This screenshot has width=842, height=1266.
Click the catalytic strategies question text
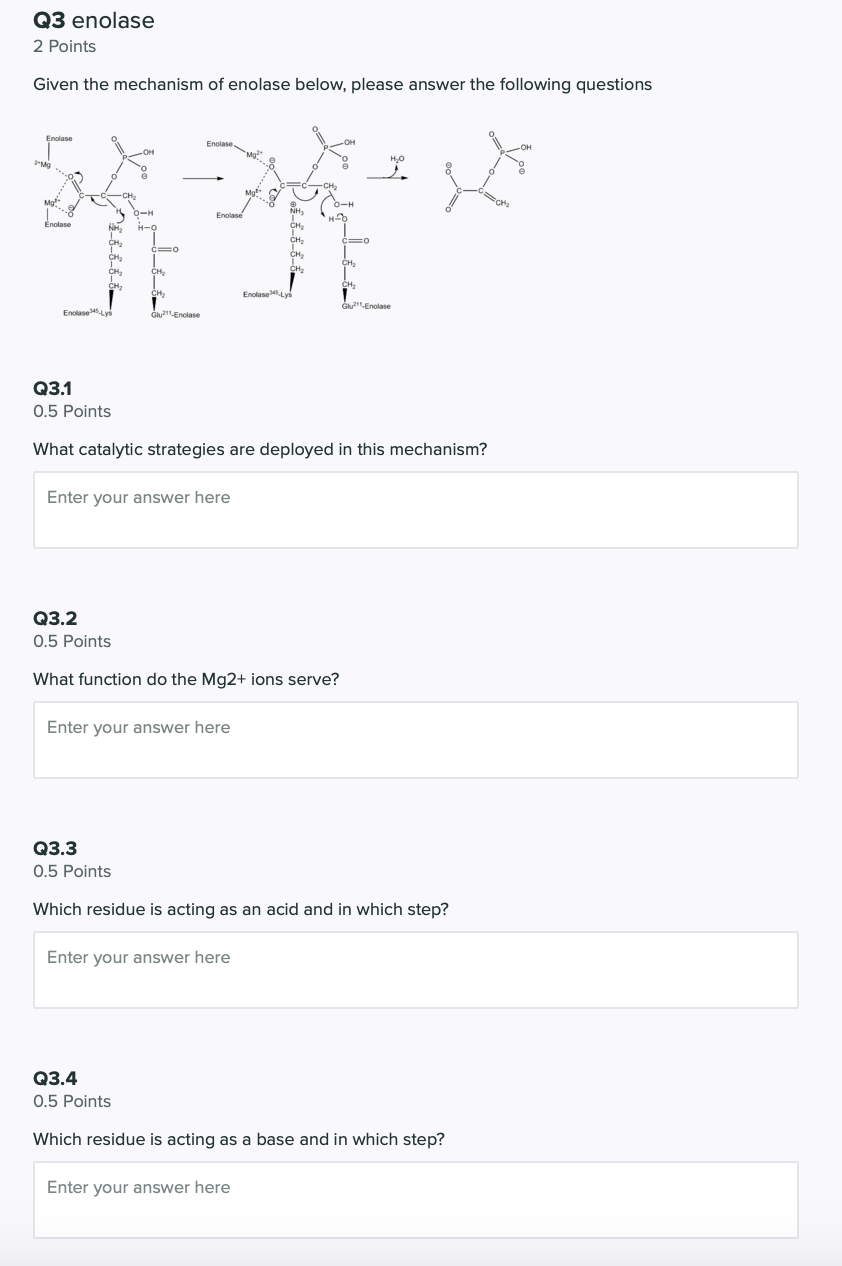tap(259, 449)
